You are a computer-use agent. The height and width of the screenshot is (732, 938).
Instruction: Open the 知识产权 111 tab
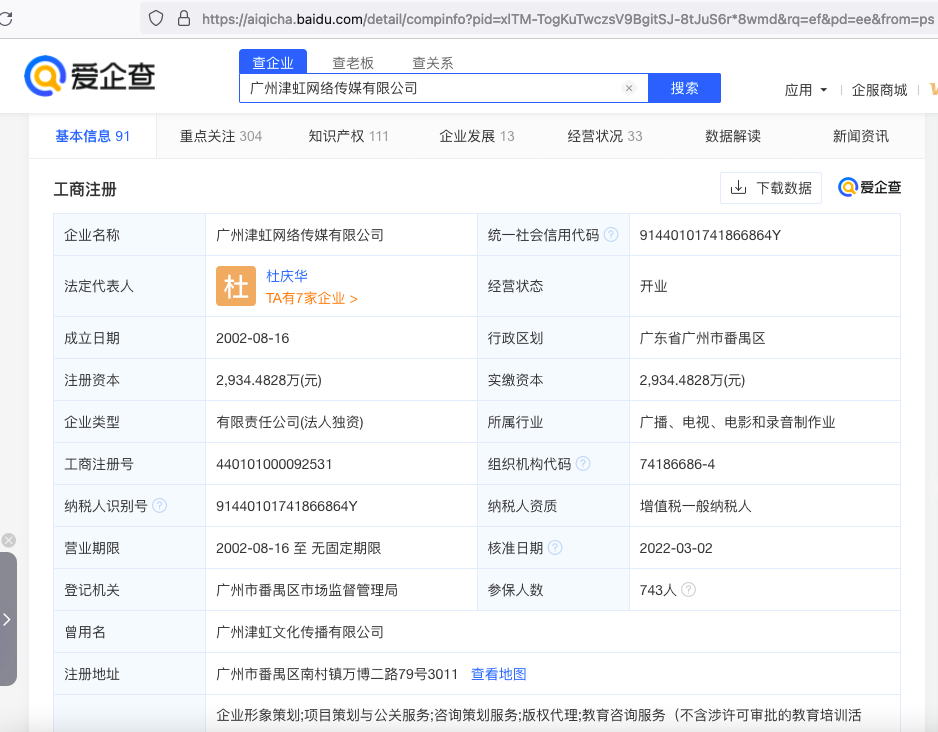pos(348,136)
